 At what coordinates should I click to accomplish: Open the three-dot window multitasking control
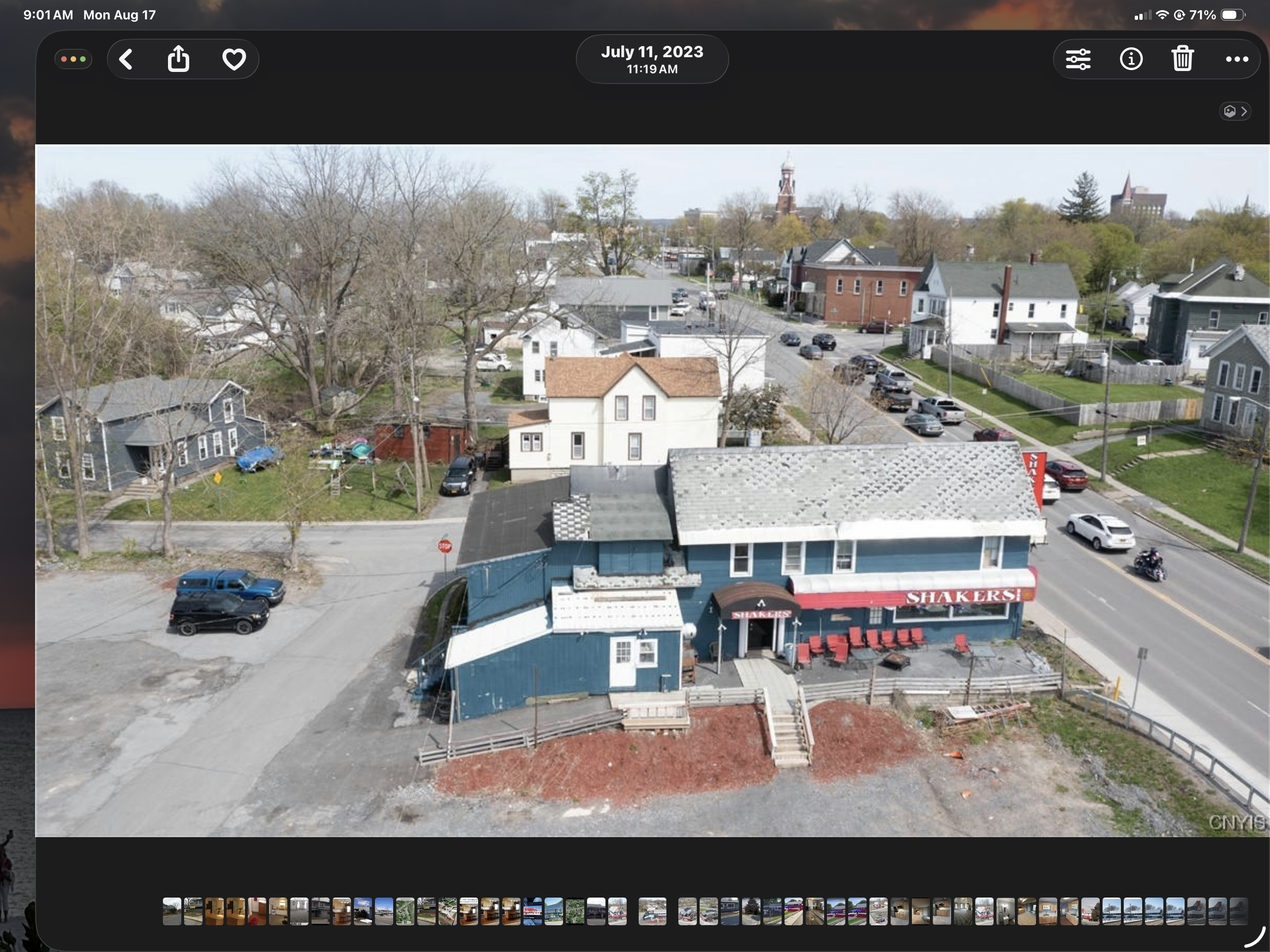[x=73, y=59]
